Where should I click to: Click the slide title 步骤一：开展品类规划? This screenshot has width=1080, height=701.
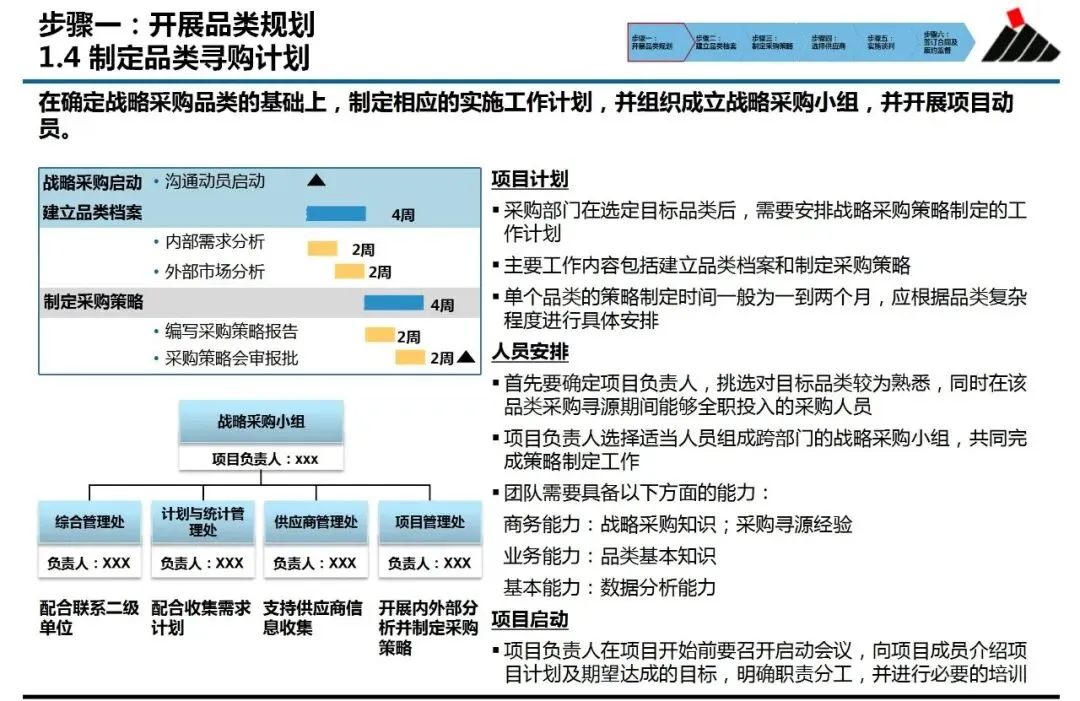[x=176, y=25]
